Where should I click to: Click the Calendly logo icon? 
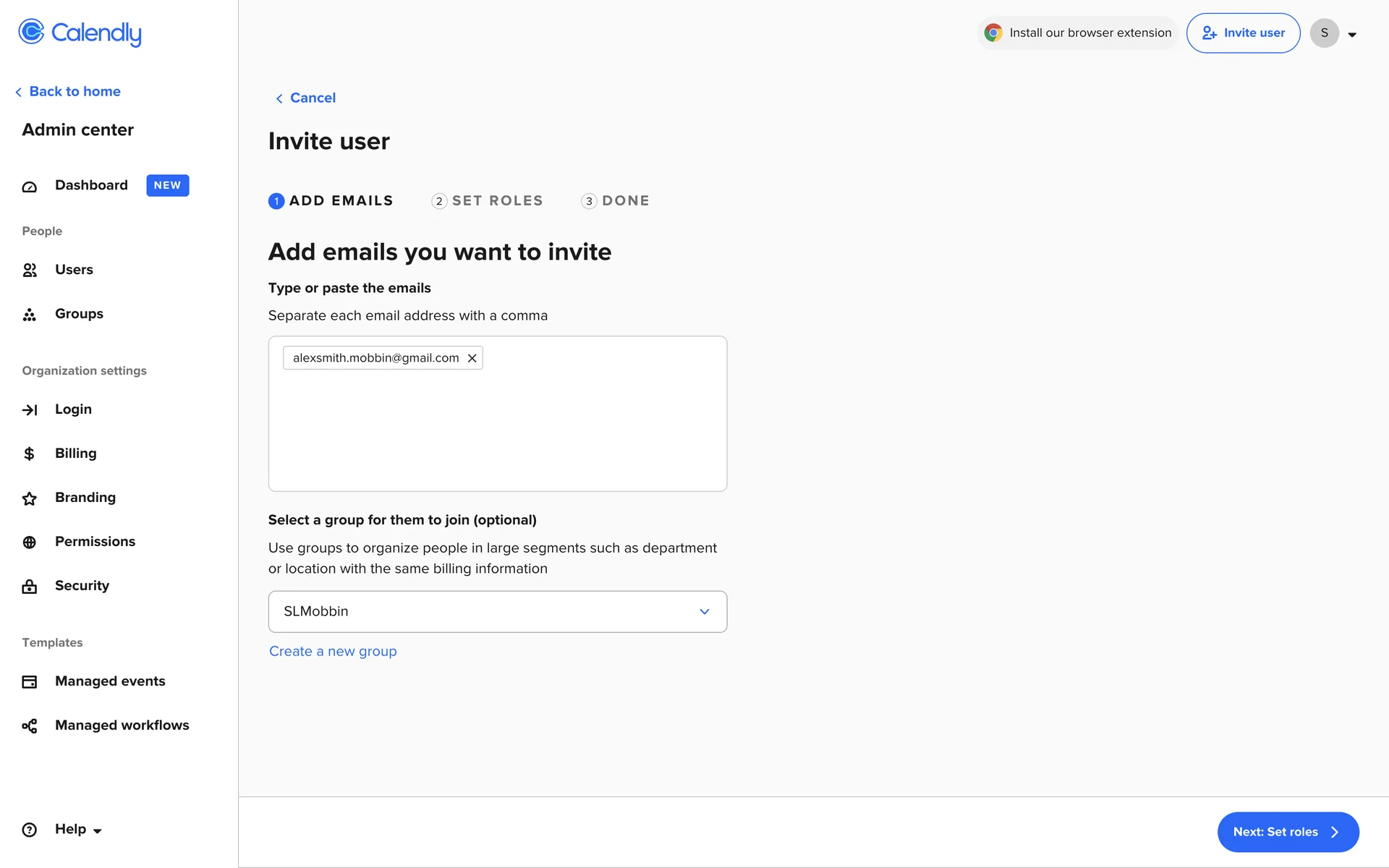[31, 32]
